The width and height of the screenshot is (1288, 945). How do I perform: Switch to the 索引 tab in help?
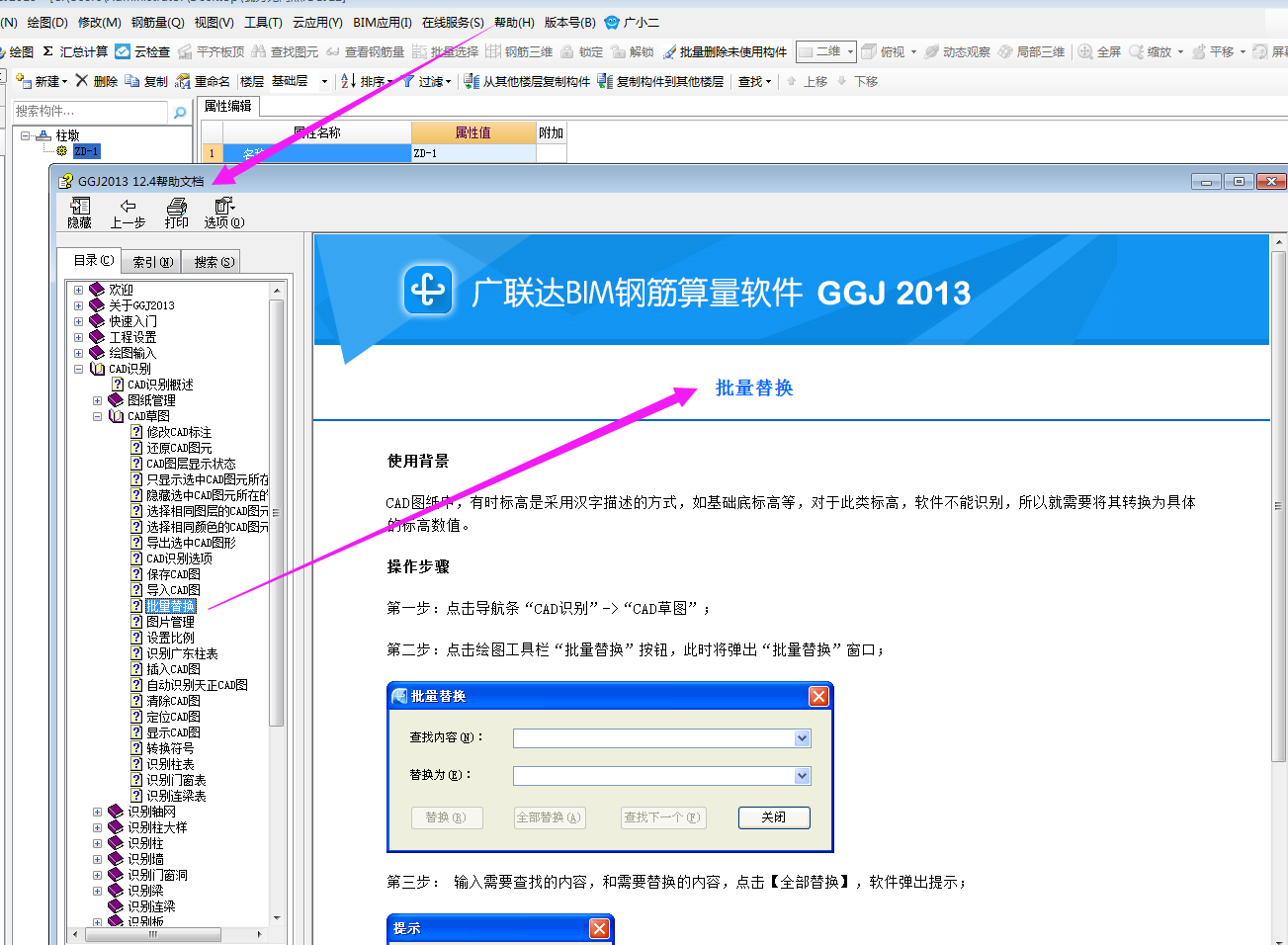point(153,262)
